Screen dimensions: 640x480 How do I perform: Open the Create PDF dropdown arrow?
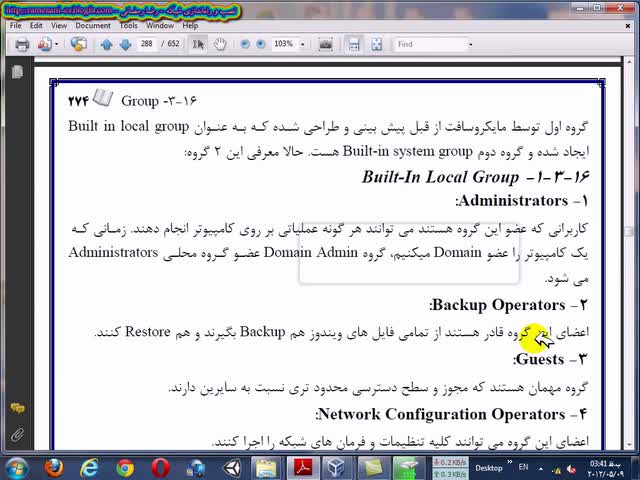pyautogui.click(x=56, y=44)
